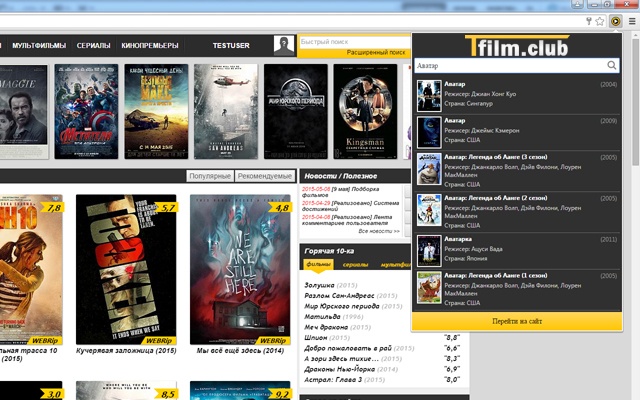This screenshot has height=400, width=640.
Task: Click Шпион (2015) in hot list
Action: pos(327,338)
